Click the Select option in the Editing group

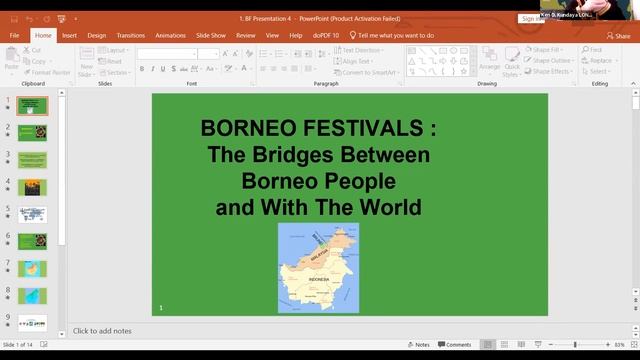coord(596,71)
